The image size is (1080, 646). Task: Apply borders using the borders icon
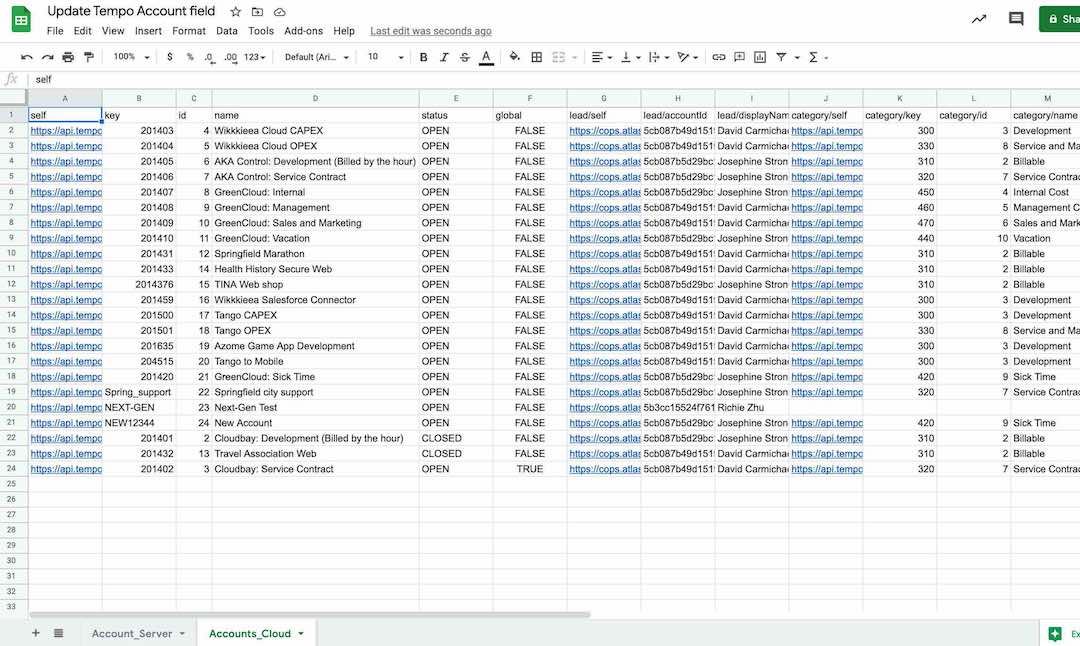pos(536,57)
